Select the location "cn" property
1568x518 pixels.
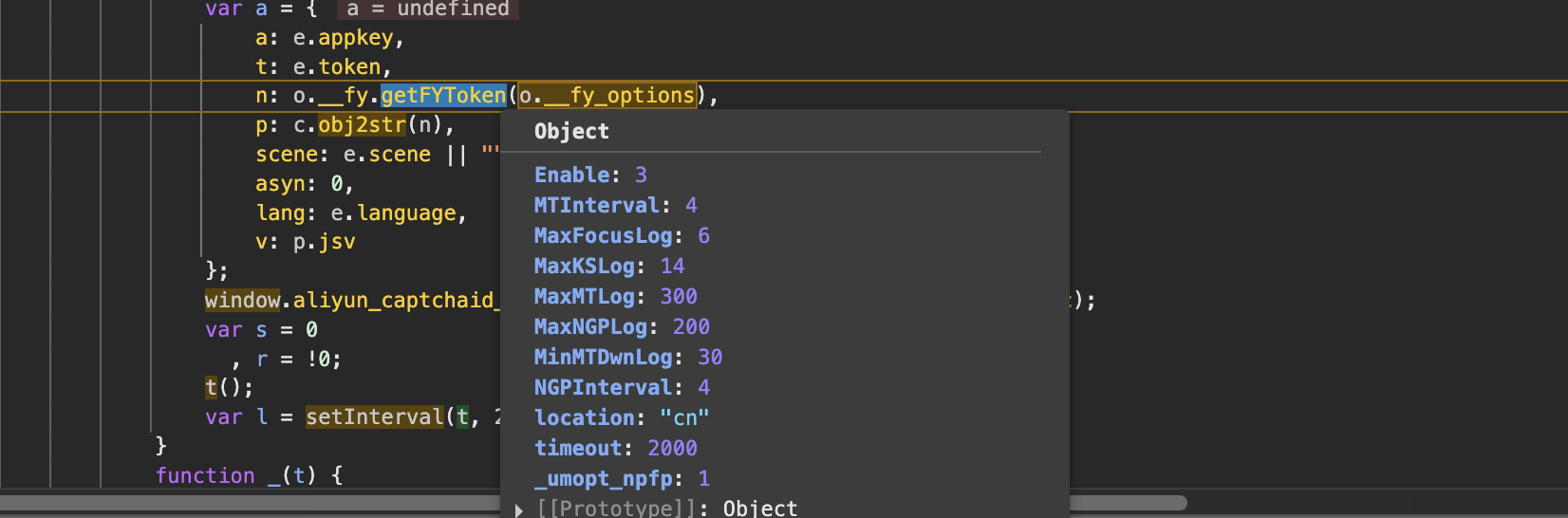[622, 418]
